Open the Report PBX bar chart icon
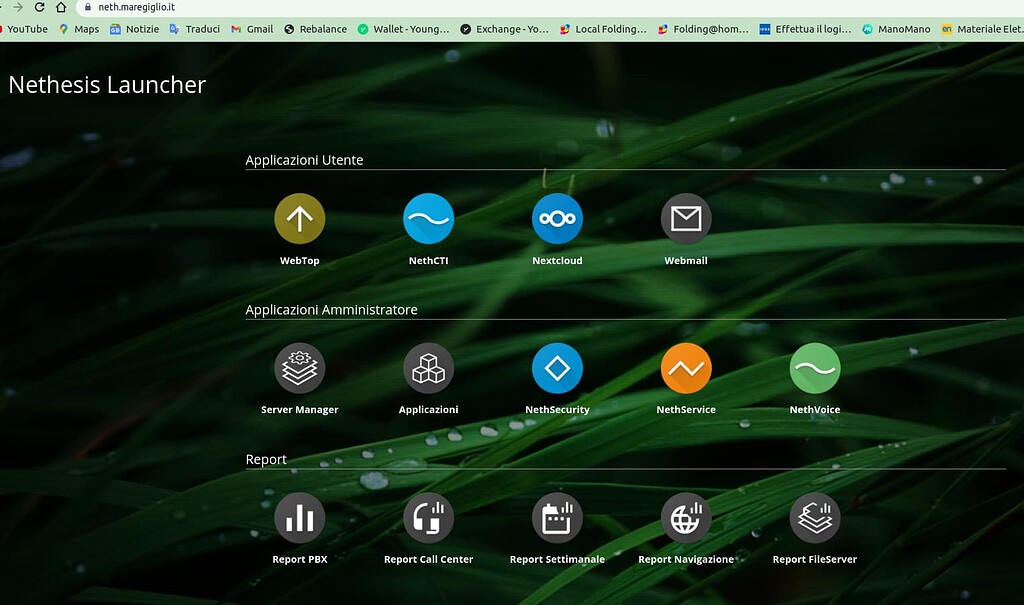 (x=300, y=517)
